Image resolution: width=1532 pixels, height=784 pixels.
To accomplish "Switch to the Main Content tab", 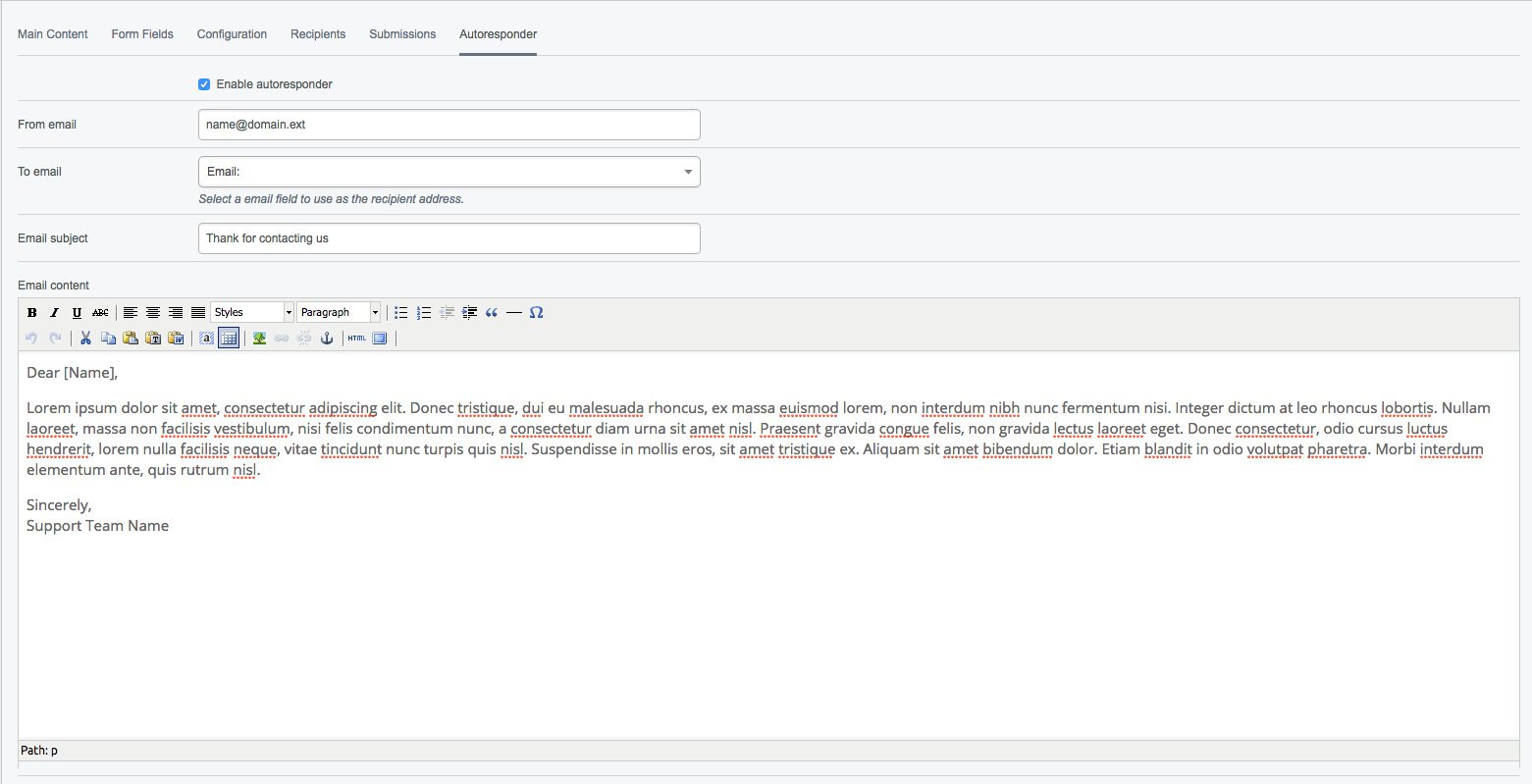I will [x=53, y=34].
